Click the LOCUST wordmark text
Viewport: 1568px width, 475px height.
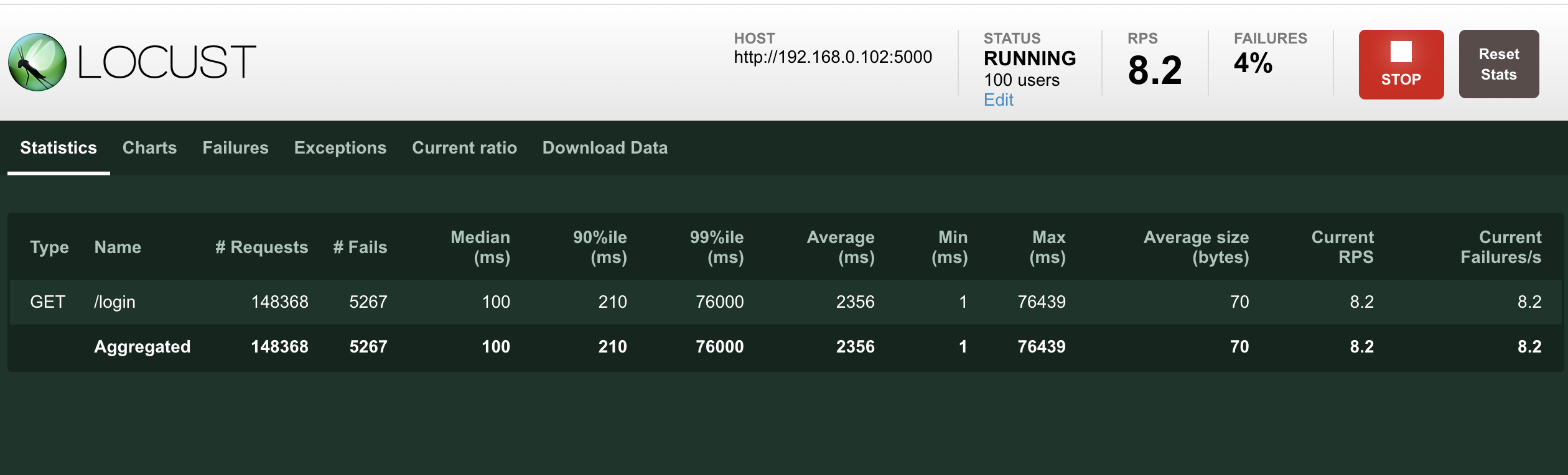167,62
